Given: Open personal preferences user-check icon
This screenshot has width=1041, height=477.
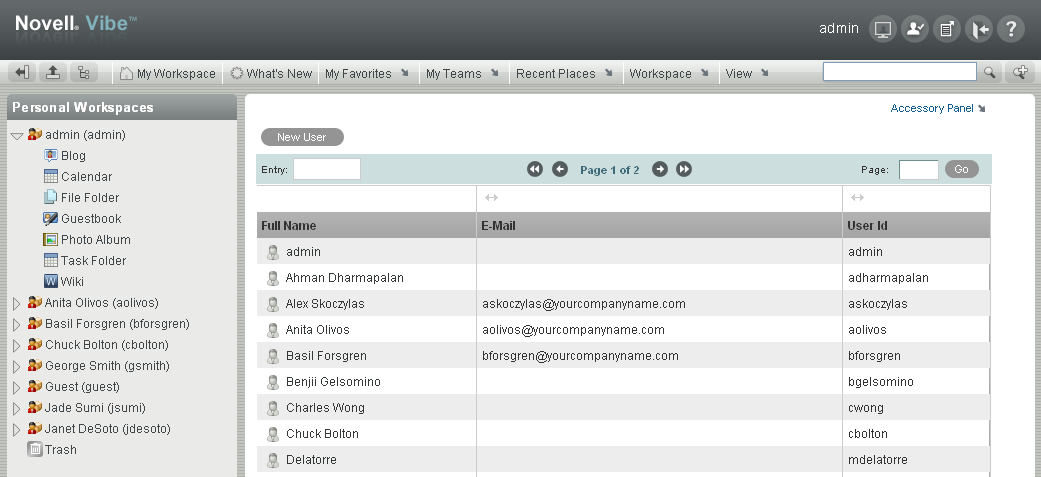Looking at the screenshot, I should coord(914,29).
